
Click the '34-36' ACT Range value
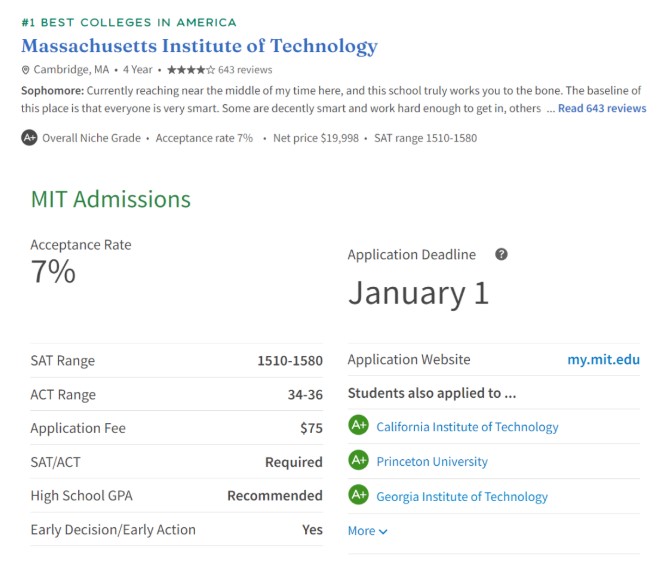[305, 395]
